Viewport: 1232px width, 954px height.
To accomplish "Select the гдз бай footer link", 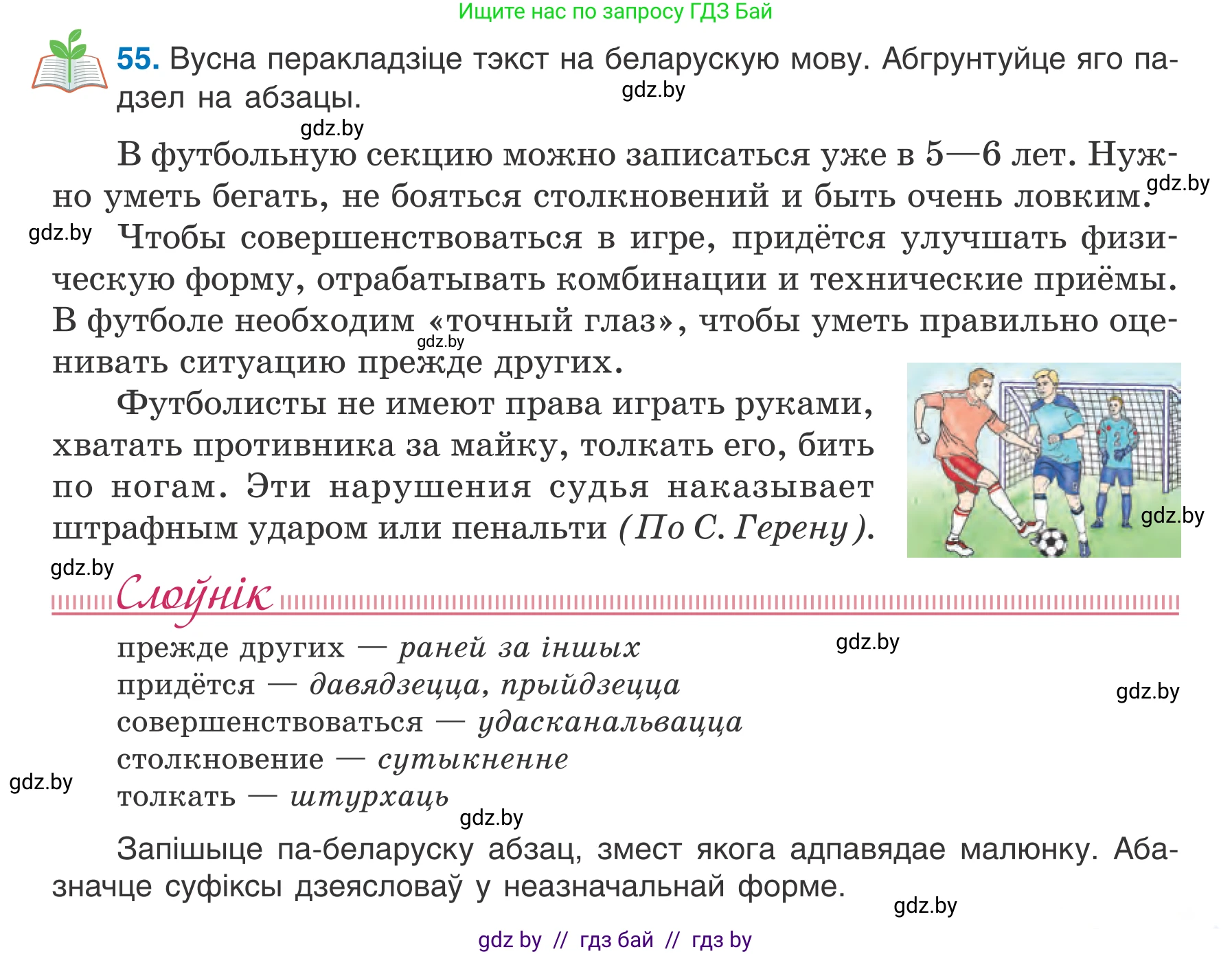I will [x=615, y=939].
